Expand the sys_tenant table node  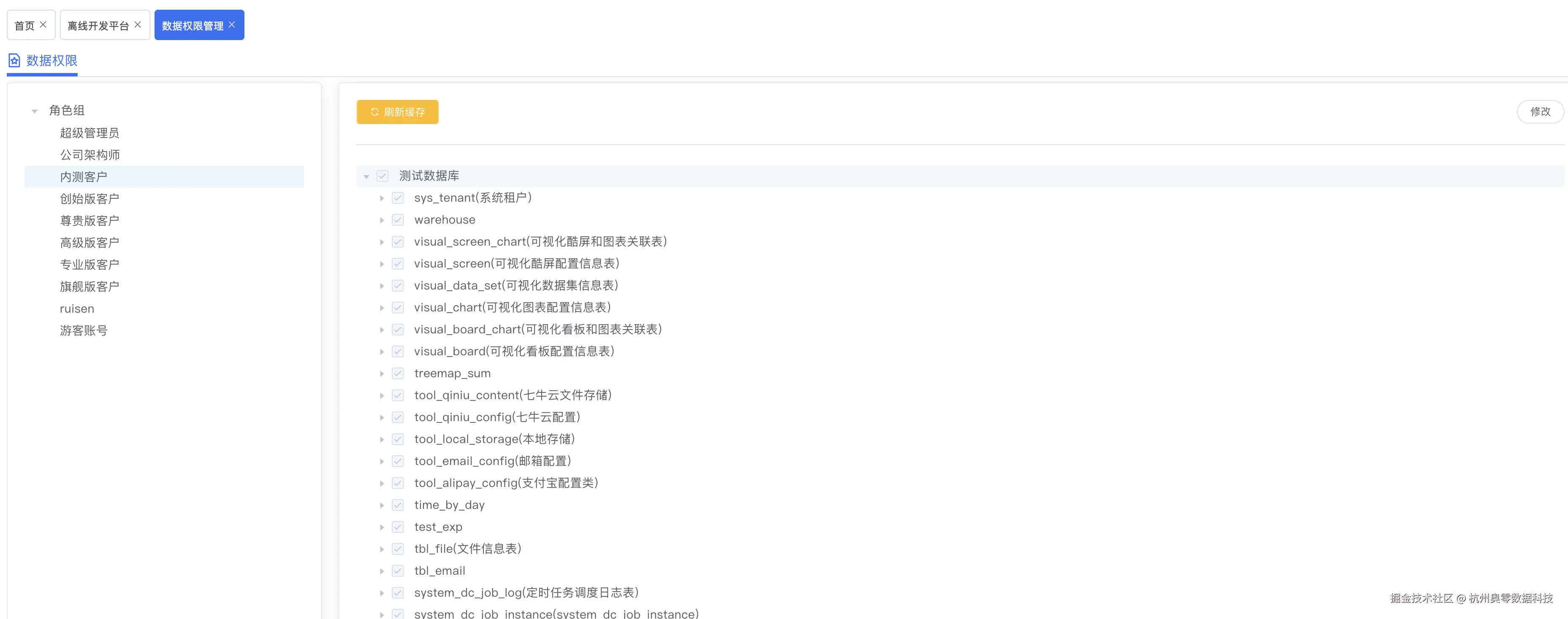point(382,197)
